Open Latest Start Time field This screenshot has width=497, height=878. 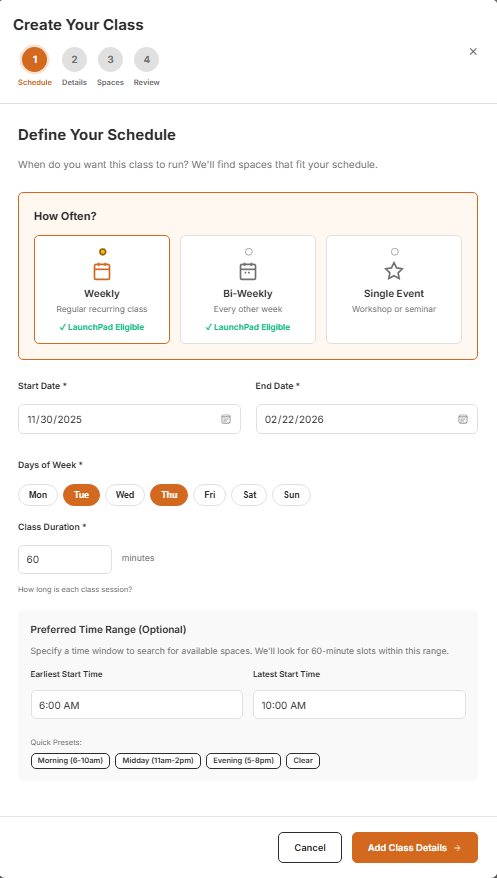click(359, 704)
